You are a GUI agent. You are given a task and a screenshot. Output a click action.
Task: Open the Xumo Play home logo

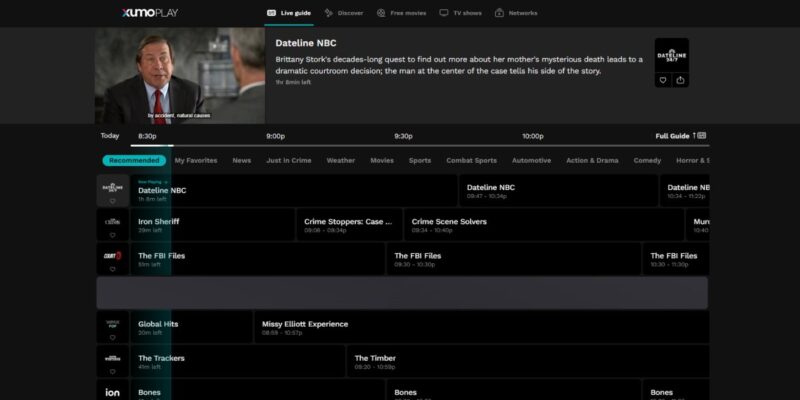[150, 13]
